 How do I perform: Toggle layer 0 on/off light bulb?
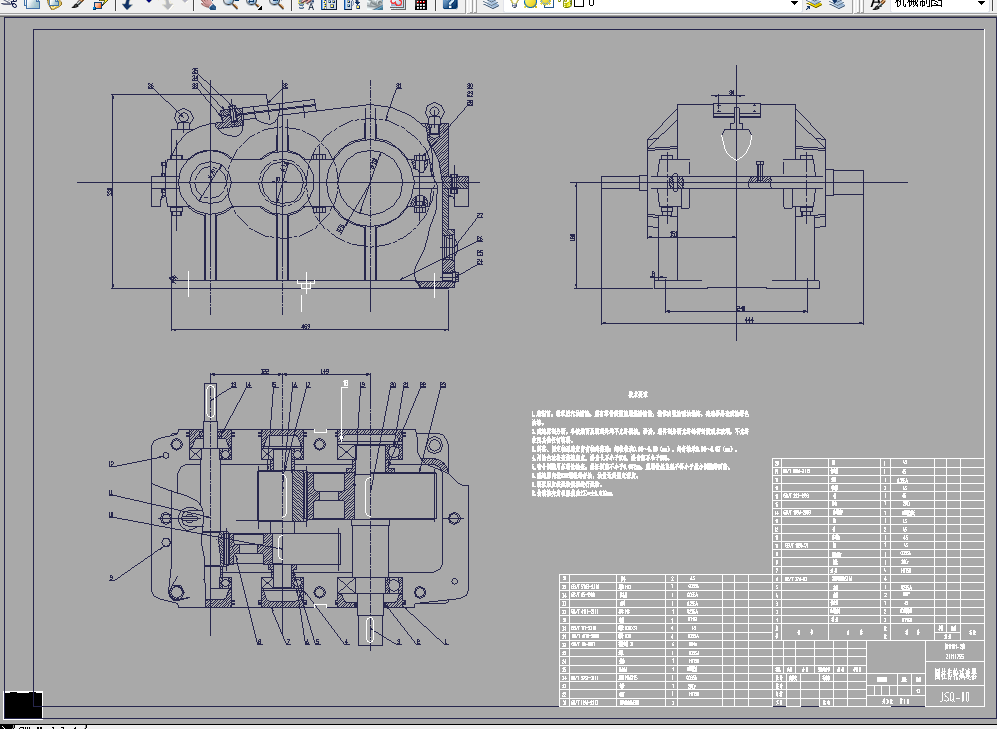[515, 4]
